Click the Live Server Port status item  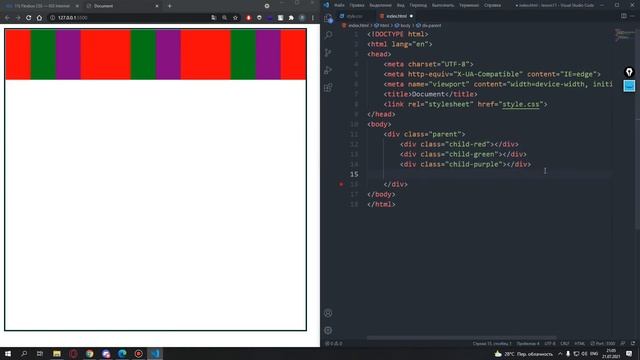(602, 344)
